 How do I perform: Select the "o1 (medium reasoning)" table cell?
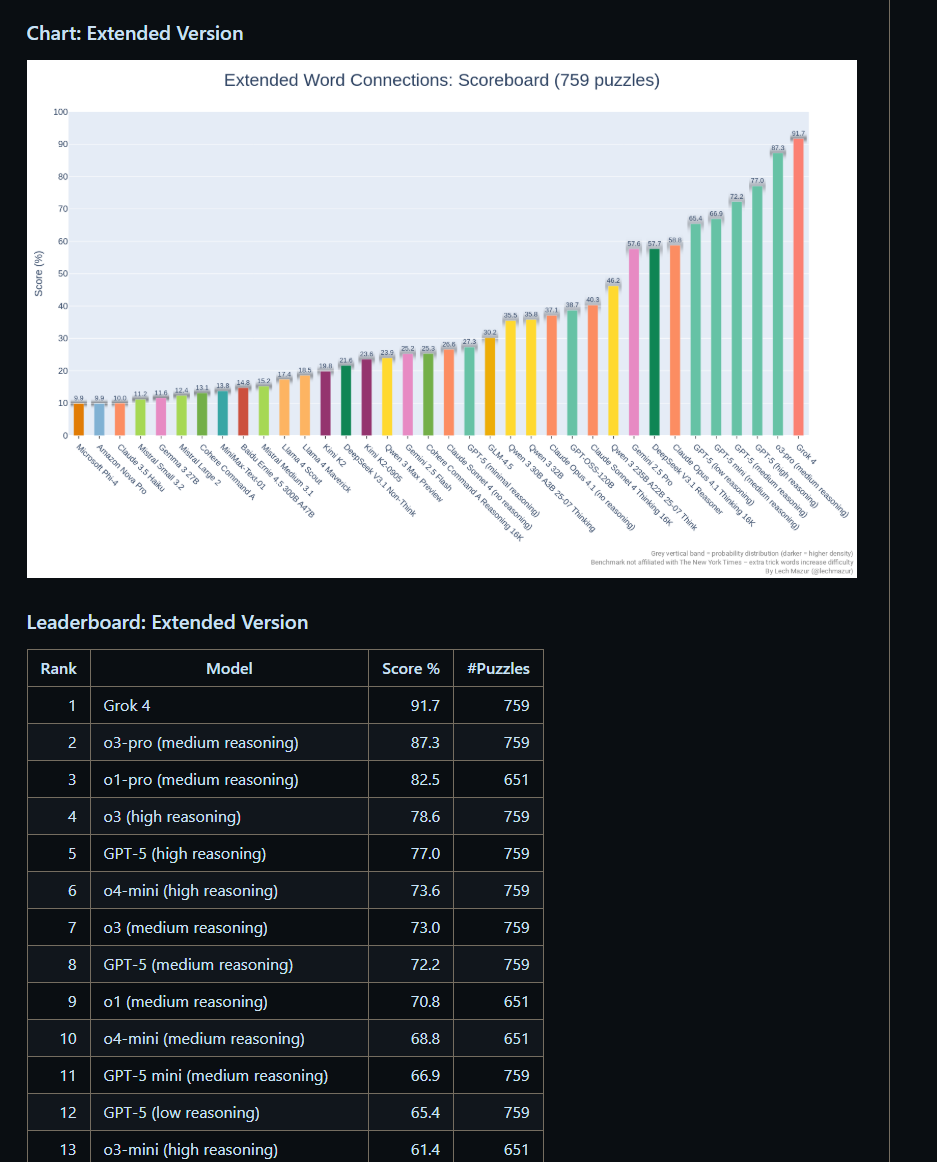click(229, 1002)
